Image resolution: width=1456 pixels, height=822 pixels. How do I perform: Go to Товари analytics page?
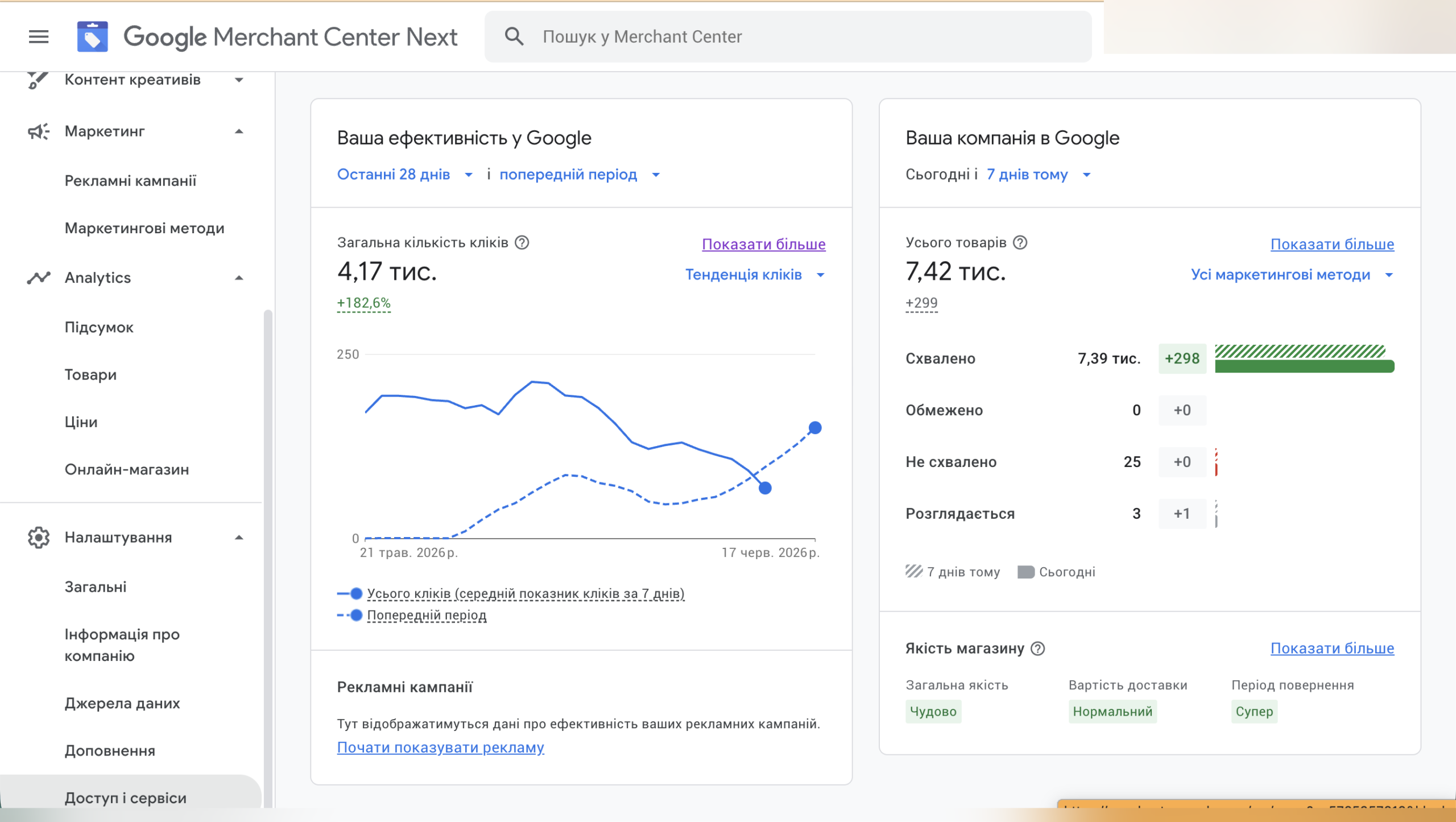[x=90, y=375]
